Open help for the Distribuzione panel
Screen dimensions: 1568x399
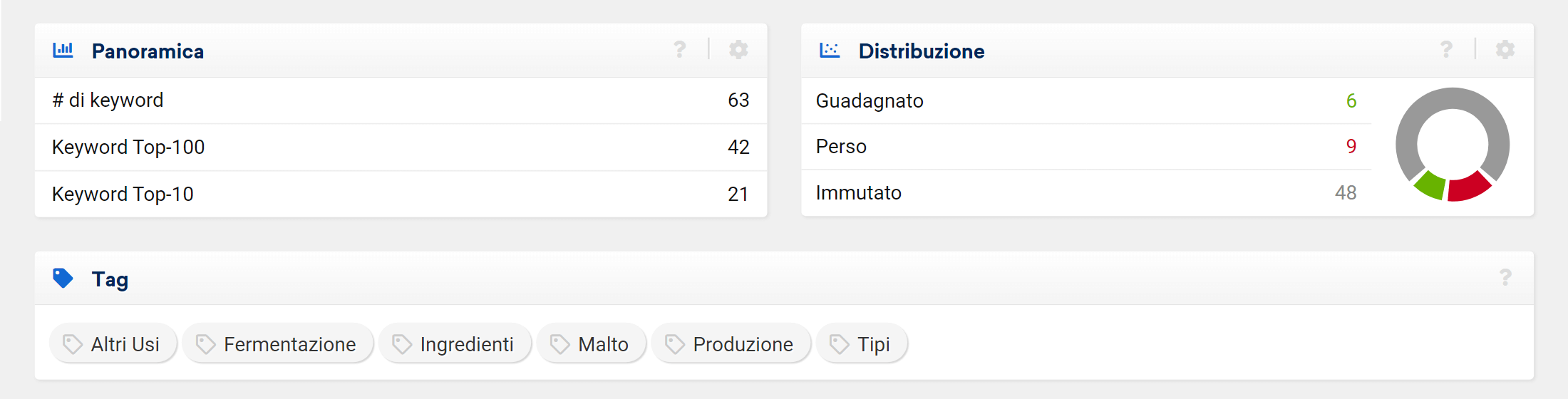coord(1446,49)
